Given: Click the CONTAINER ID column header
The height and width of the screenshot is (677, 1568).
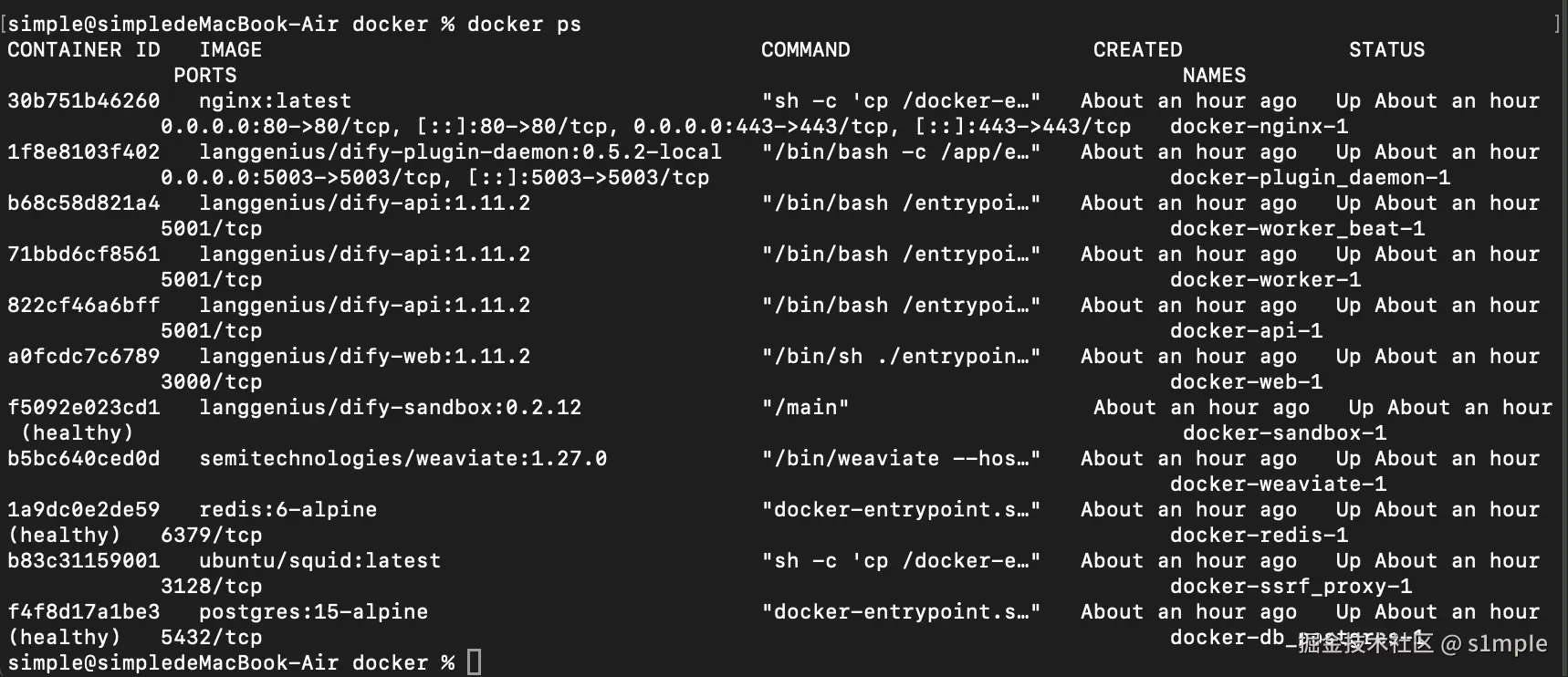Looking at the screenshot, I should click(x=84, y=50).
